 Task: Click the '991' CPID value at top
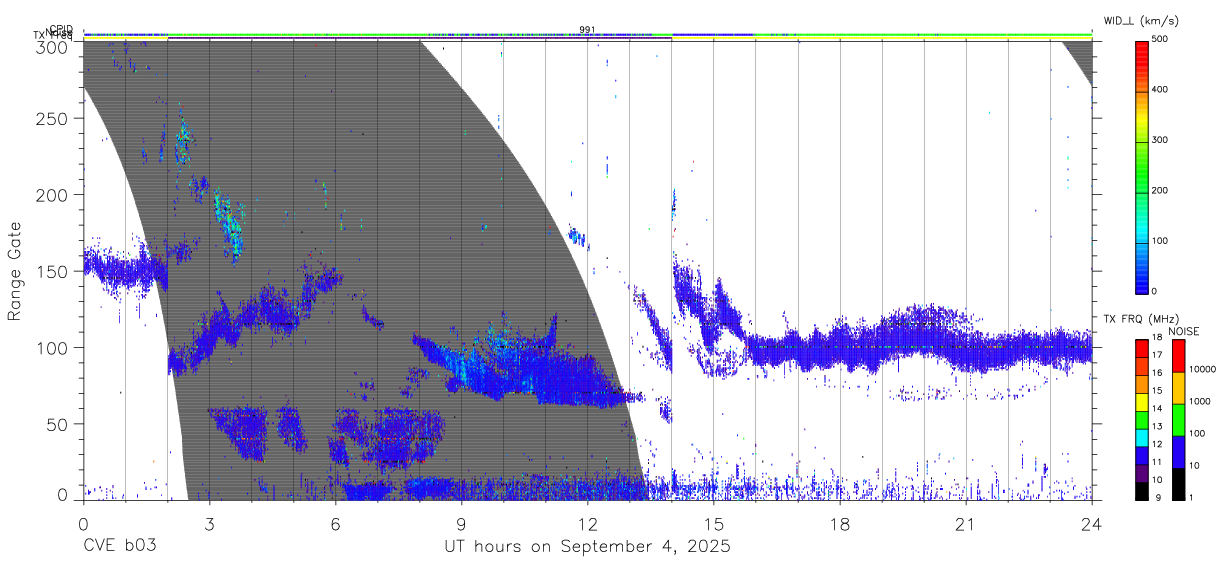click(588, 29)
